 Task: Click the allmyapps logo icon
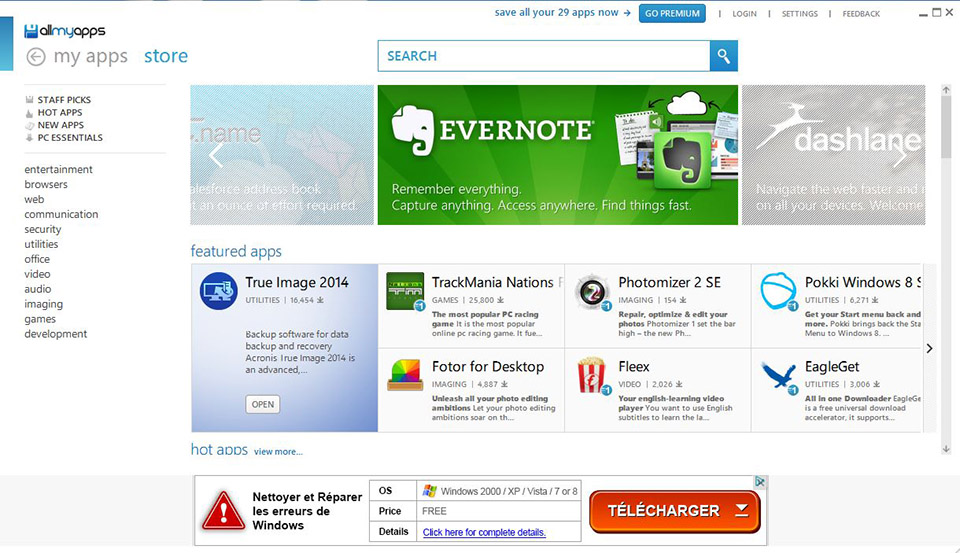click(x=31, y=31)
